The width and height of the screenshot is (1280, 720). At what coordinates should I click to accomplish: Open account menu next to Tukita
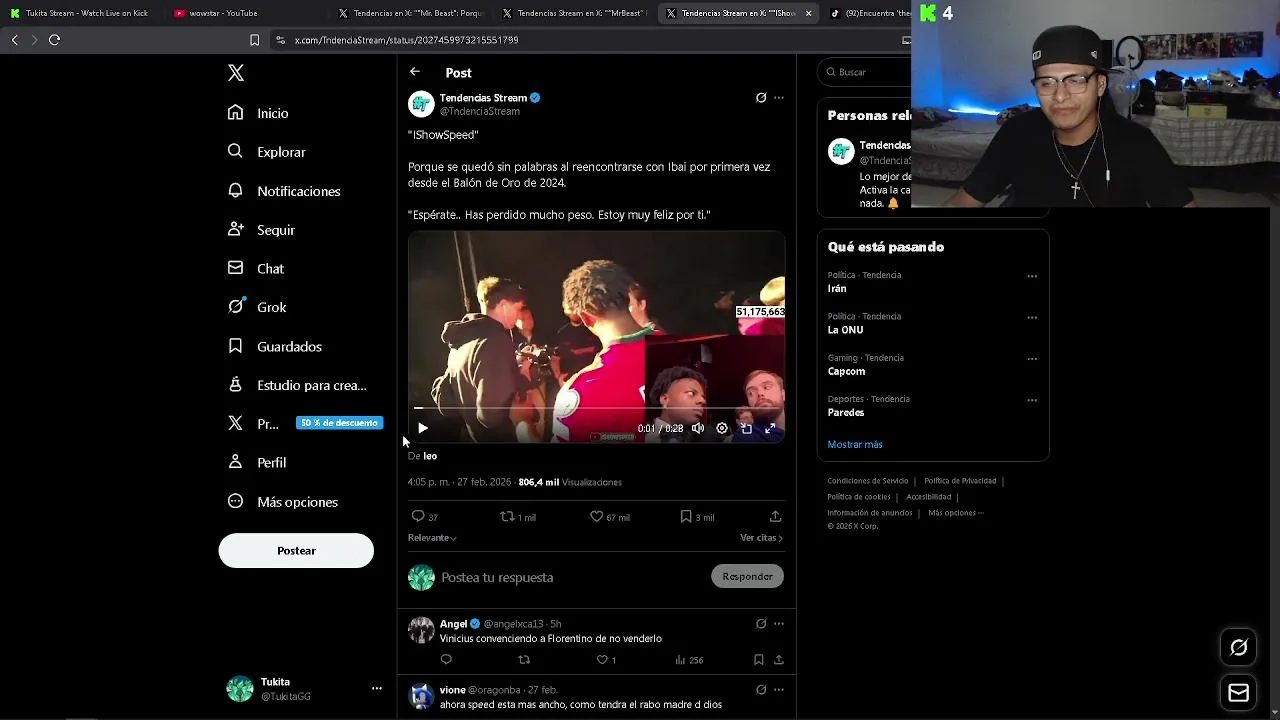coord(377,688)
